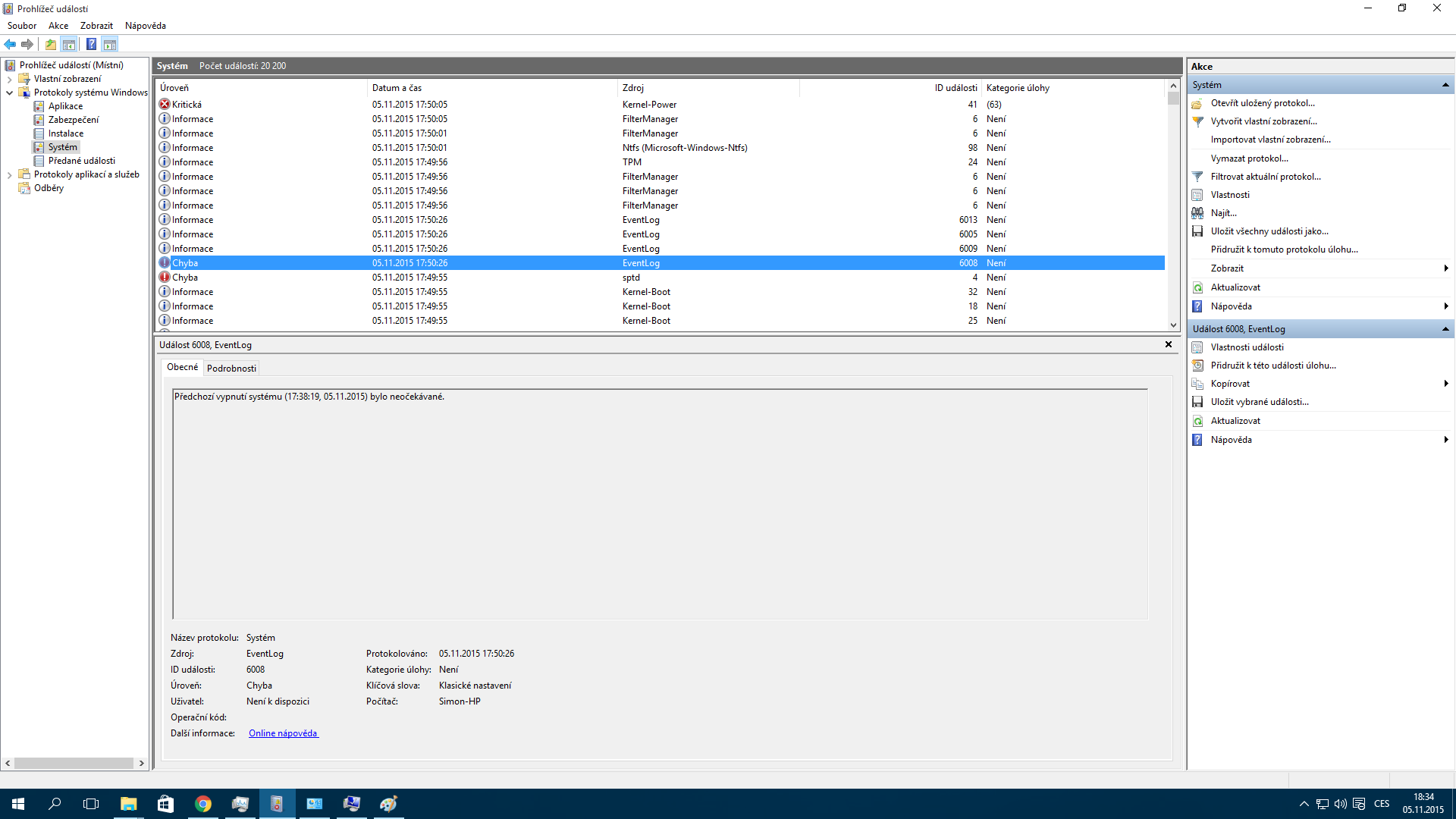The width and height of the screenshot is (1456, 819).
Task: Expand the Vlastní zobrazení tree node
Action: tap(9, 79)
